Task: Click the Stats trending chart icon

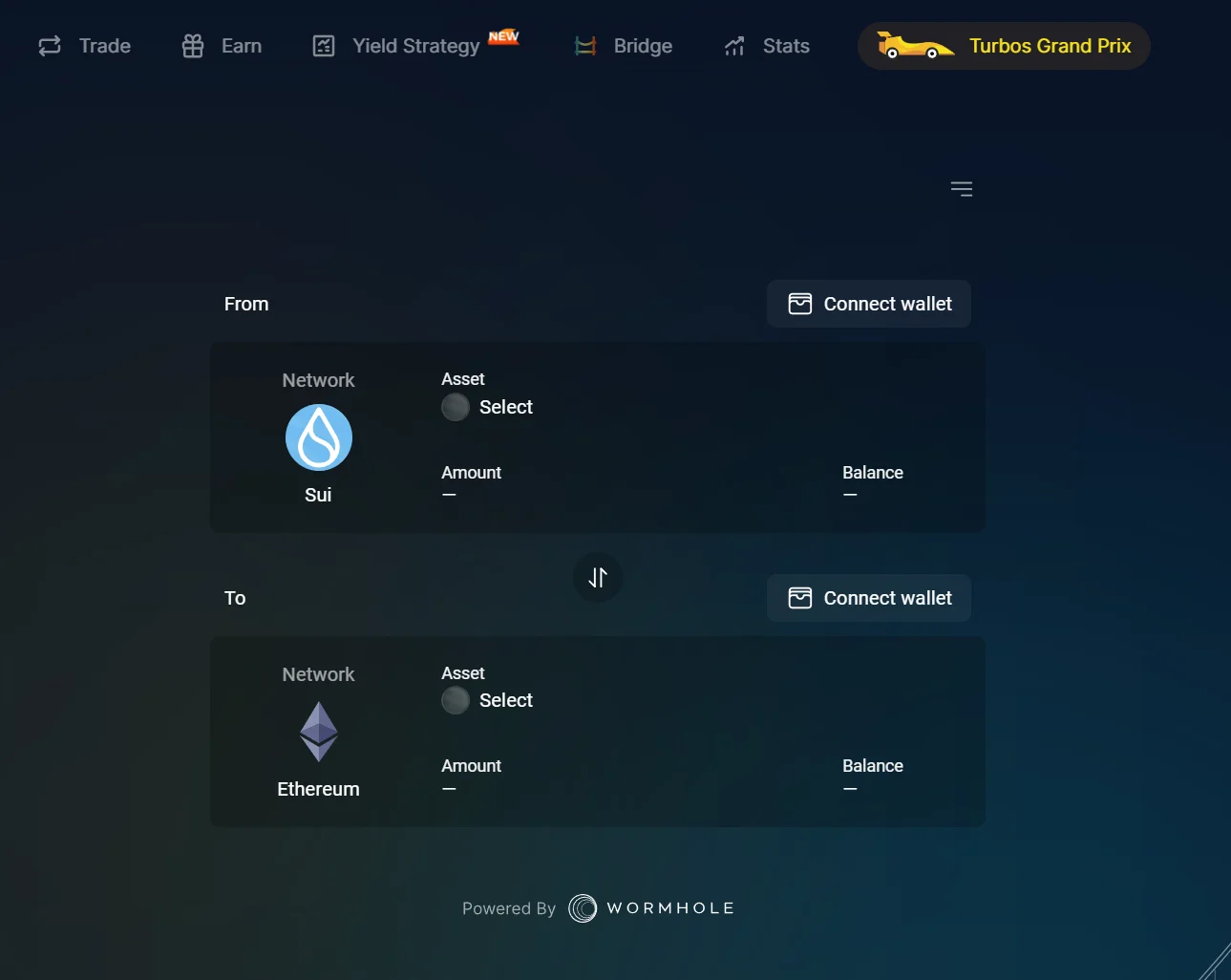Action: click(734, 46)
